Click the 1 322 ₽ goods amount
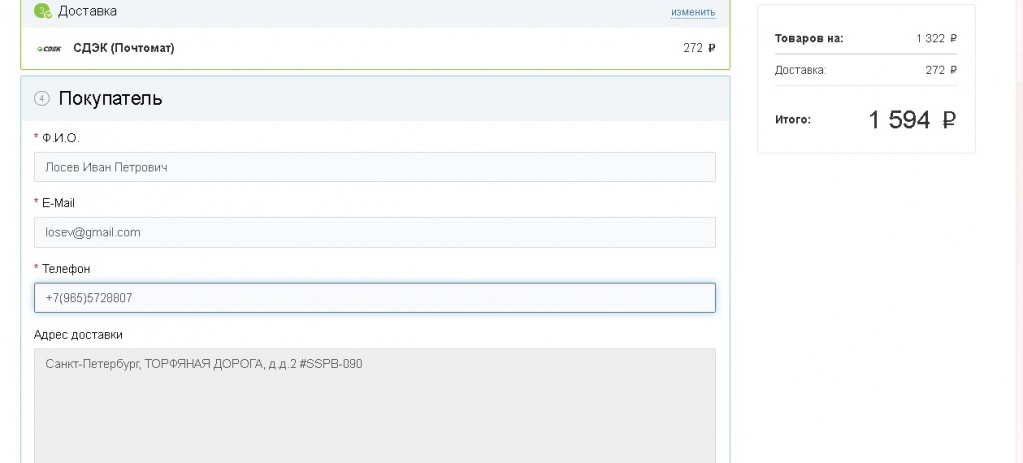Viewport: 1023px width, 463px height. (x=936, y=38)
